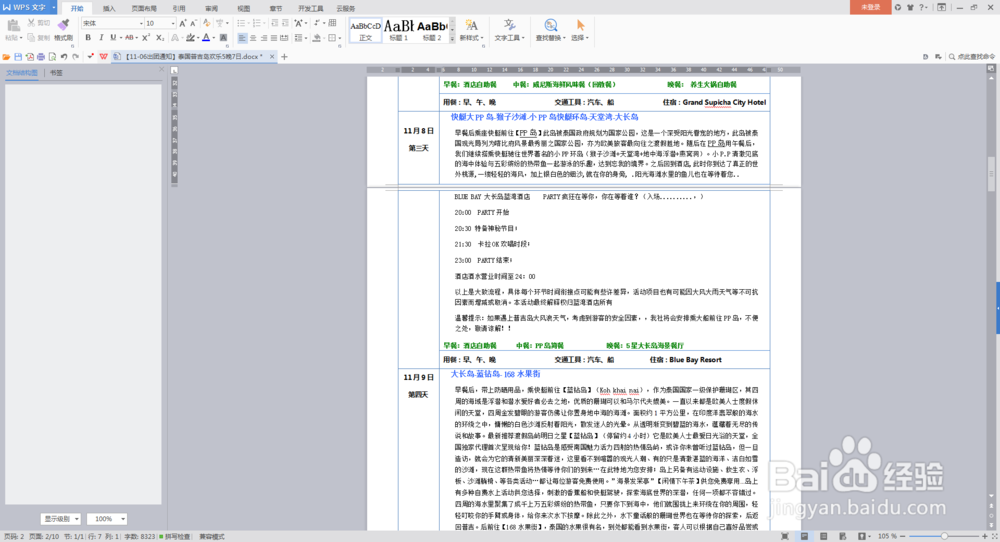Increase font size with the A+ icon
The image size is (1000, 542).
coord(183,24)
